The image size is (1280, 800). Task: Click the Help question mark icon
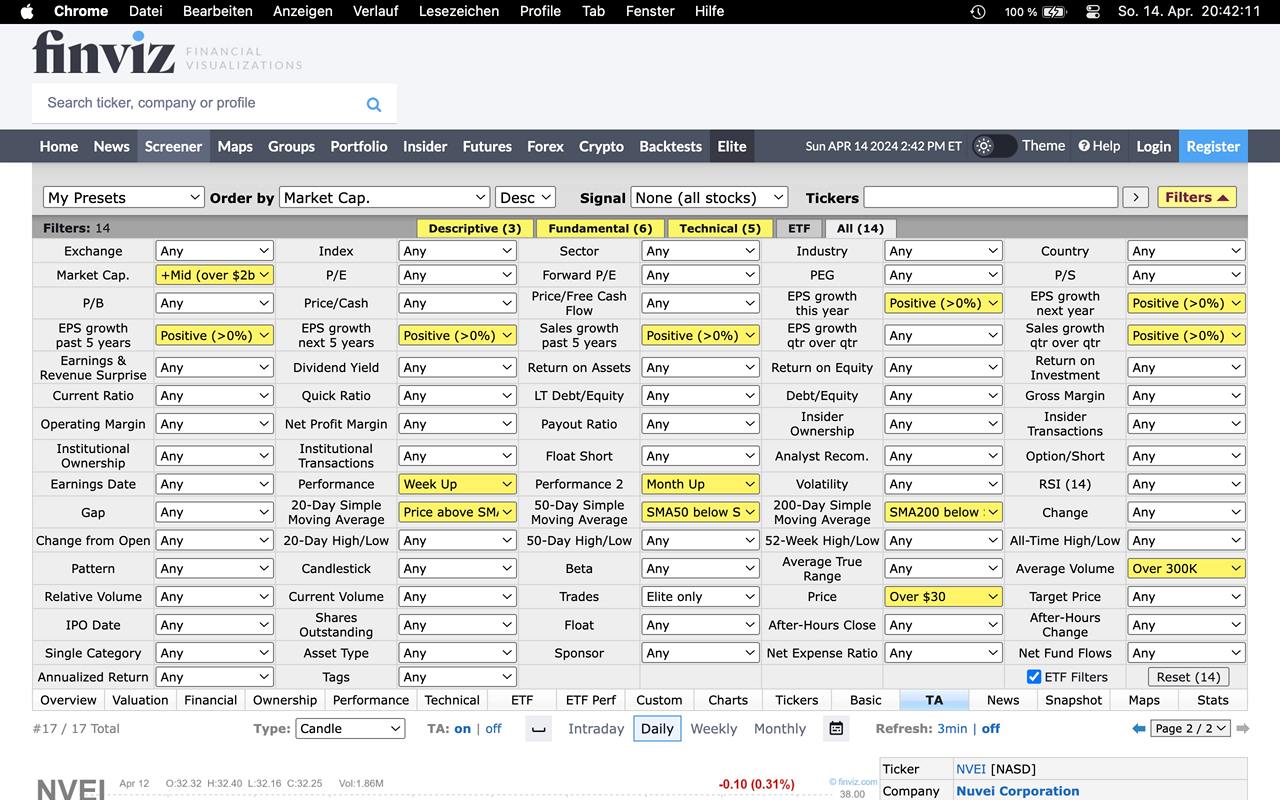(1084, 146)
